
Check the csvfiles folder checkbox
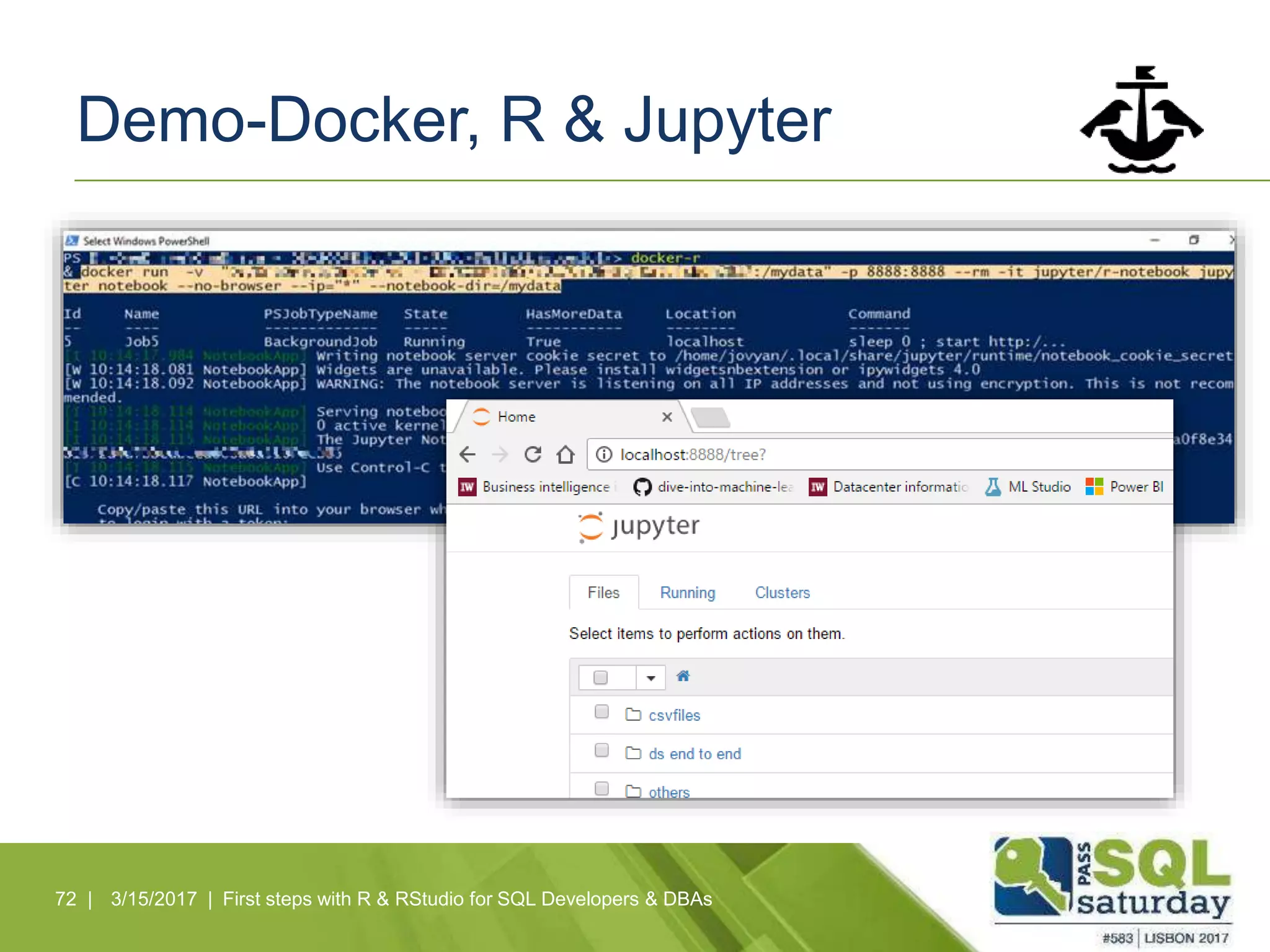pyautogui.click(x=602, y=712)
